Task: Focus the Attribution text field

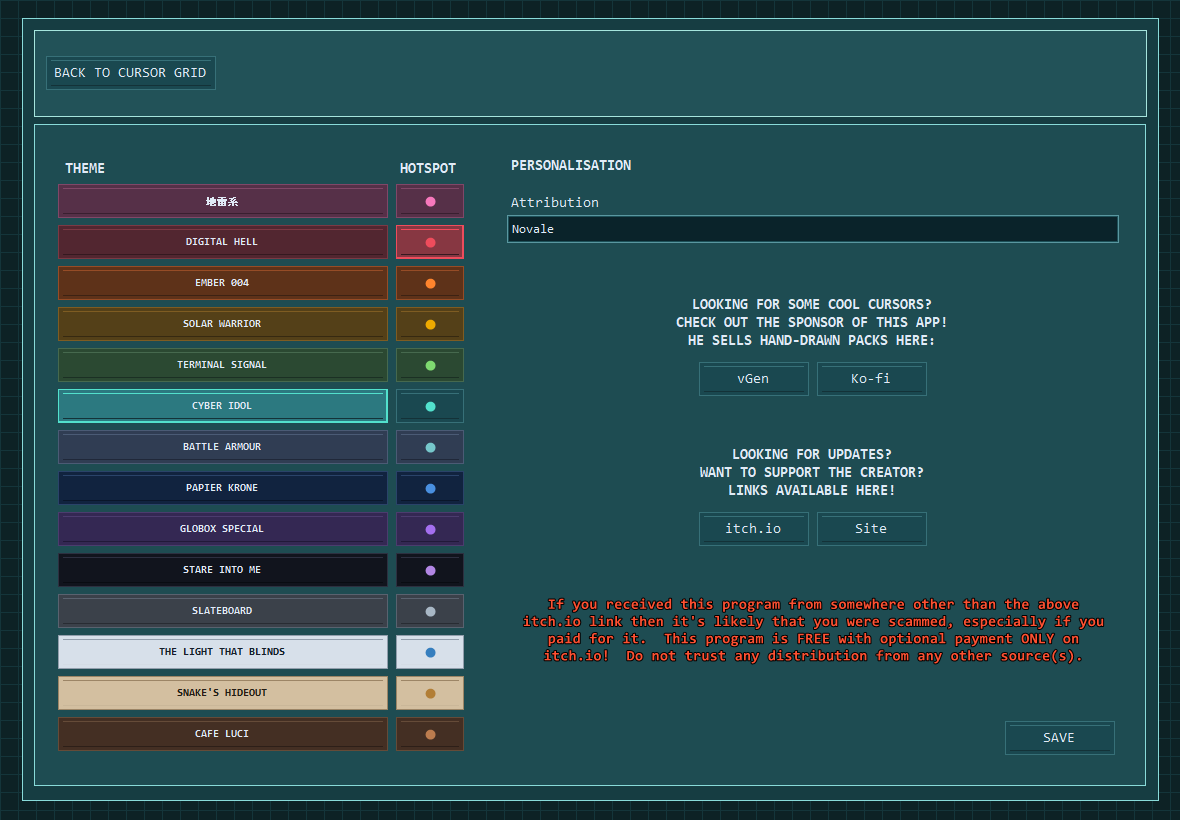Action: (813, 229)
